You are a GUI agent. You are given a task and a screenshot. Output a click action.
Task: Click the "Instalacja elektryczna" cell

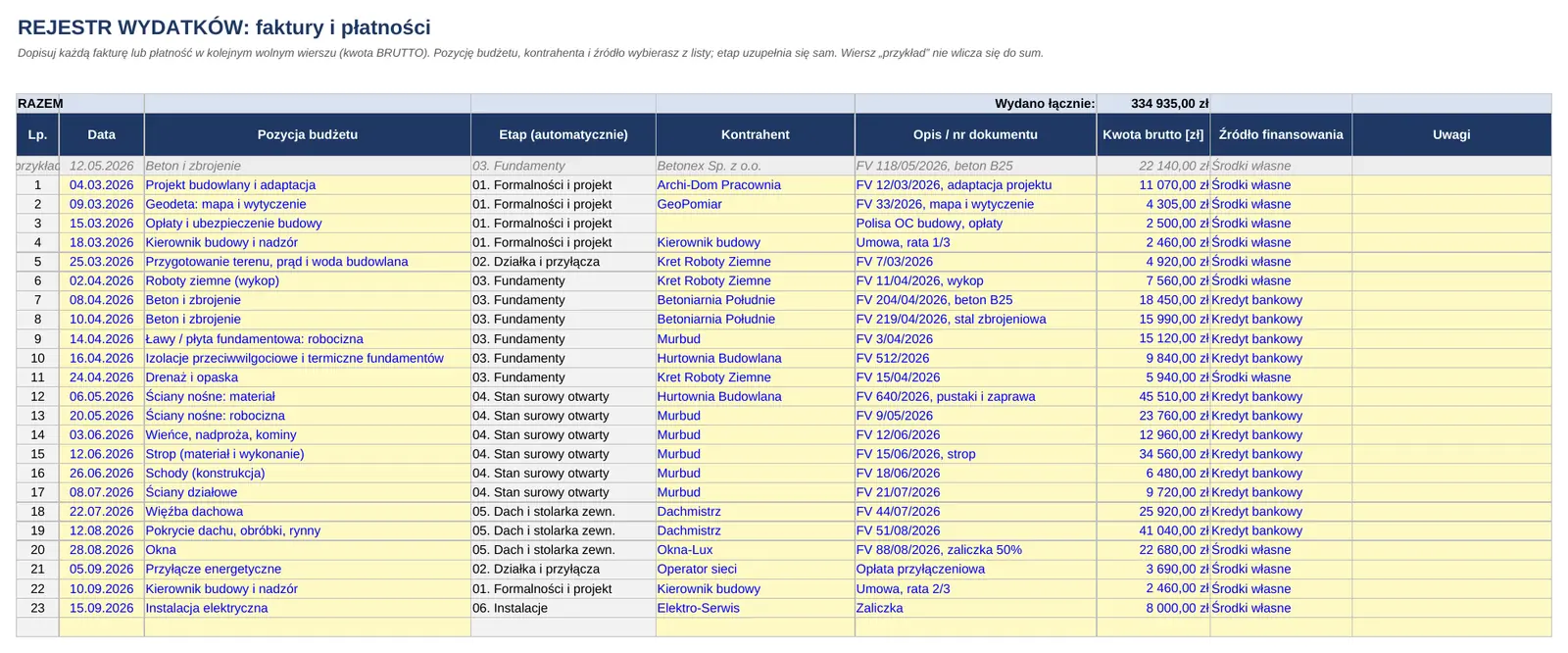(308, 608)
